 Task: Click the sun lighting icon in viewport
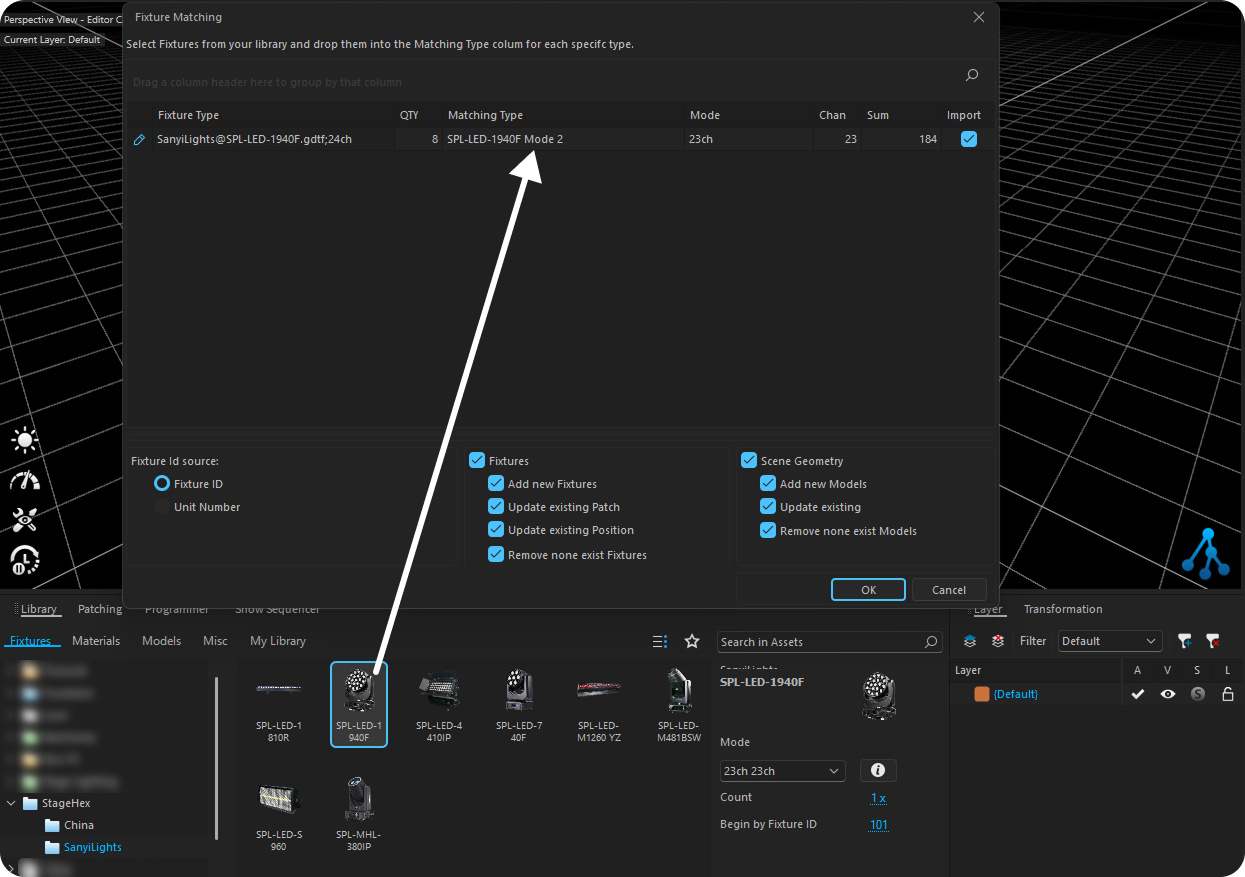[25, 440]
